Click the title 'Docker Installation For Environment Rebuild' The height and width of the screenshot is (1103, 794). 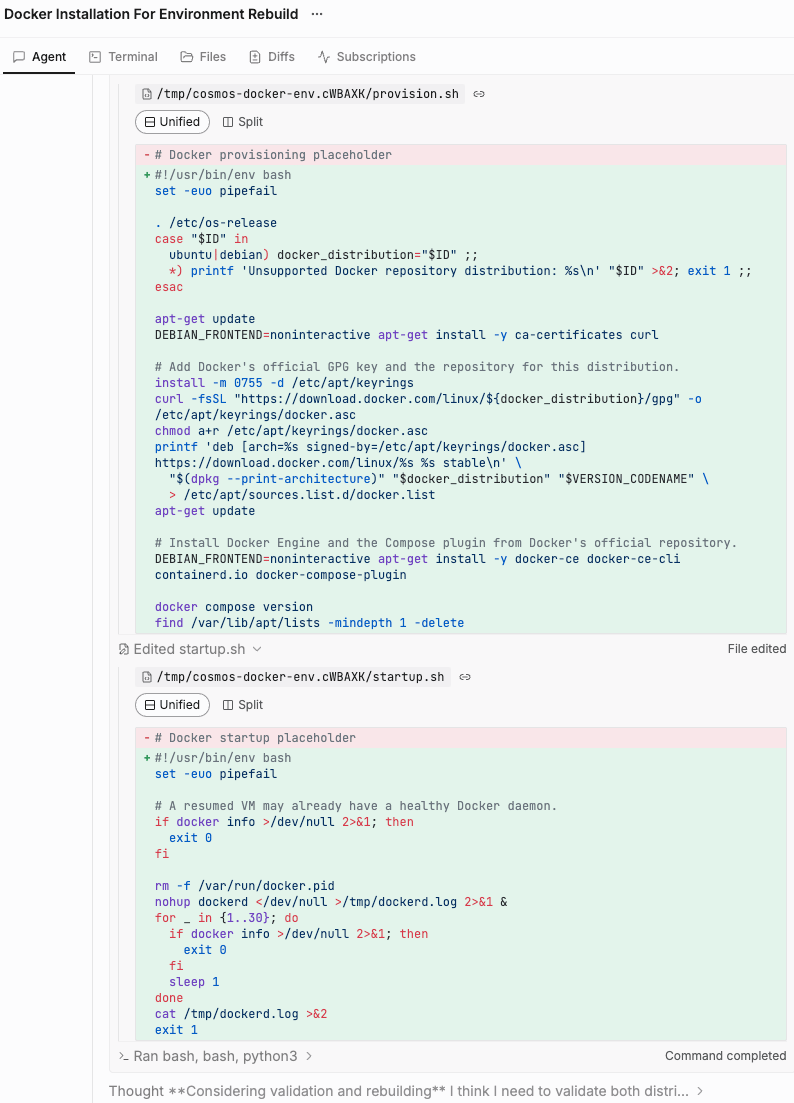(x=151, y=14)
